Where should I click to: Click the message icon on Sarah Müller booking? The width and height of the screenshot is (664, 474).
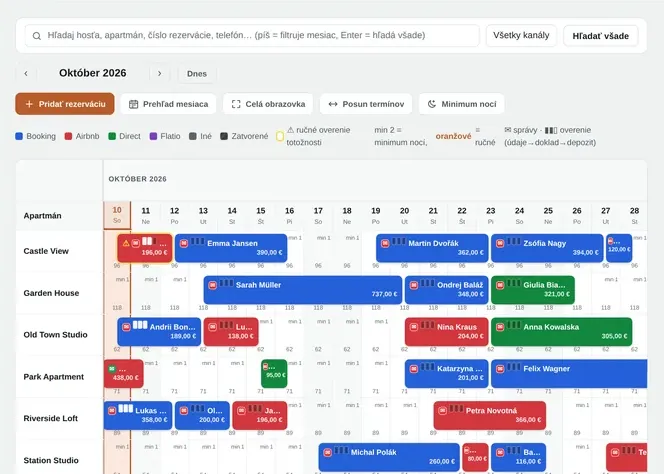coord(213,286)
